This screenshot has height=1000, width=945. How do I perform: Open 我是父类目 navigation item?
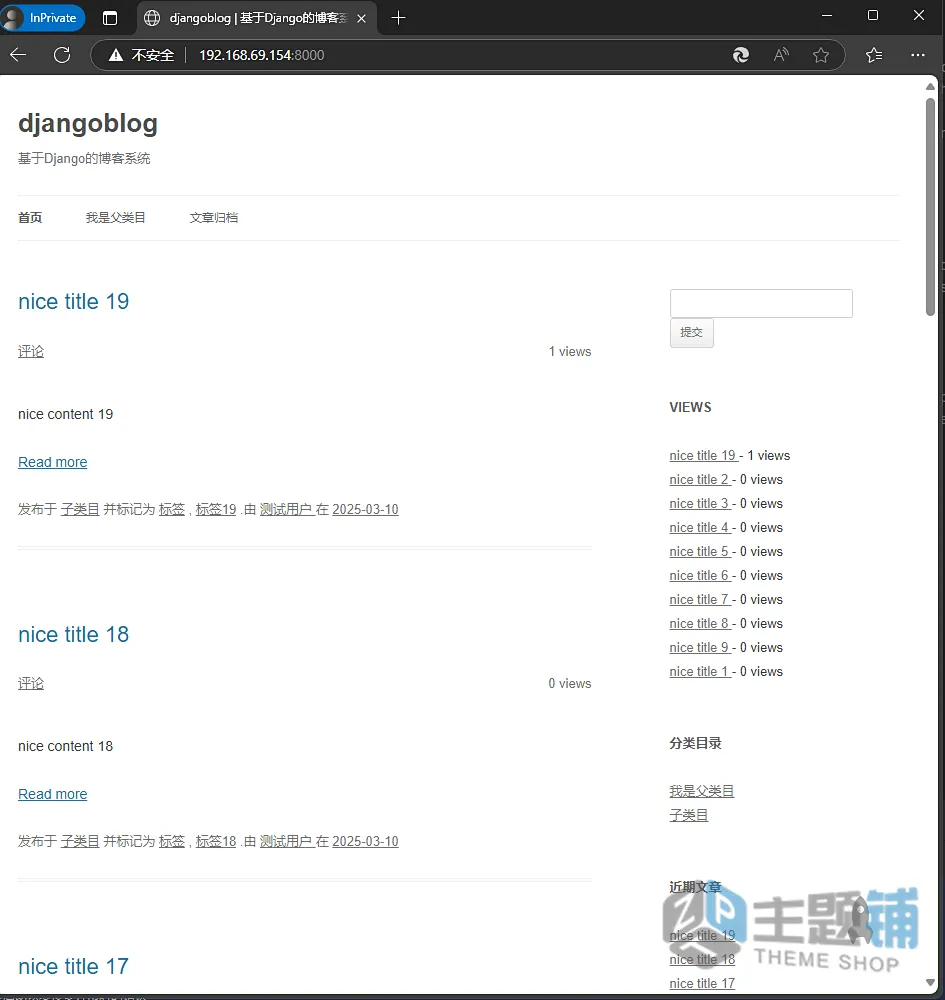(x=115, y=218)
